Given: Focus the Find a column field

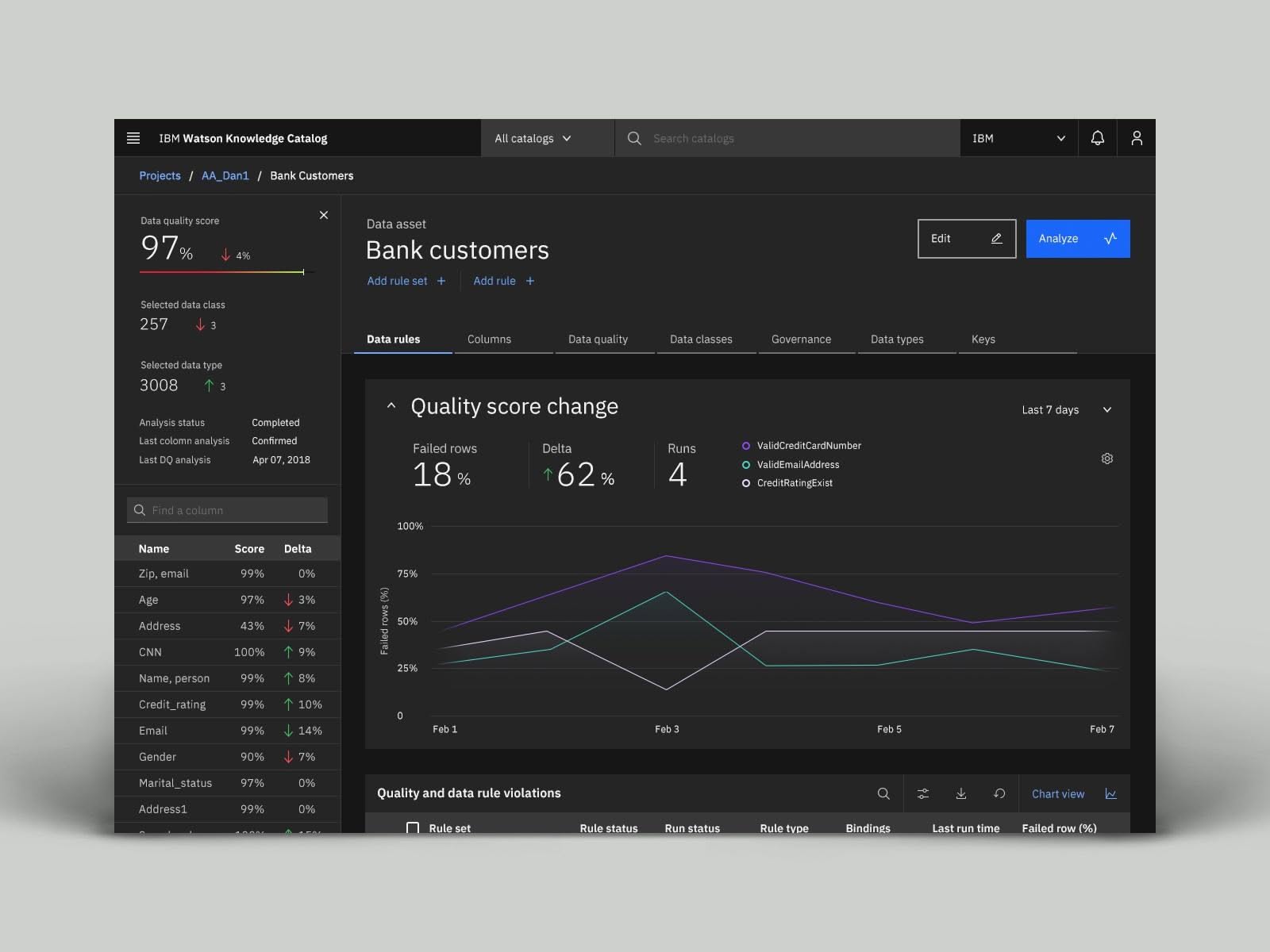Looking at the screenshot, I should [227, 510].
